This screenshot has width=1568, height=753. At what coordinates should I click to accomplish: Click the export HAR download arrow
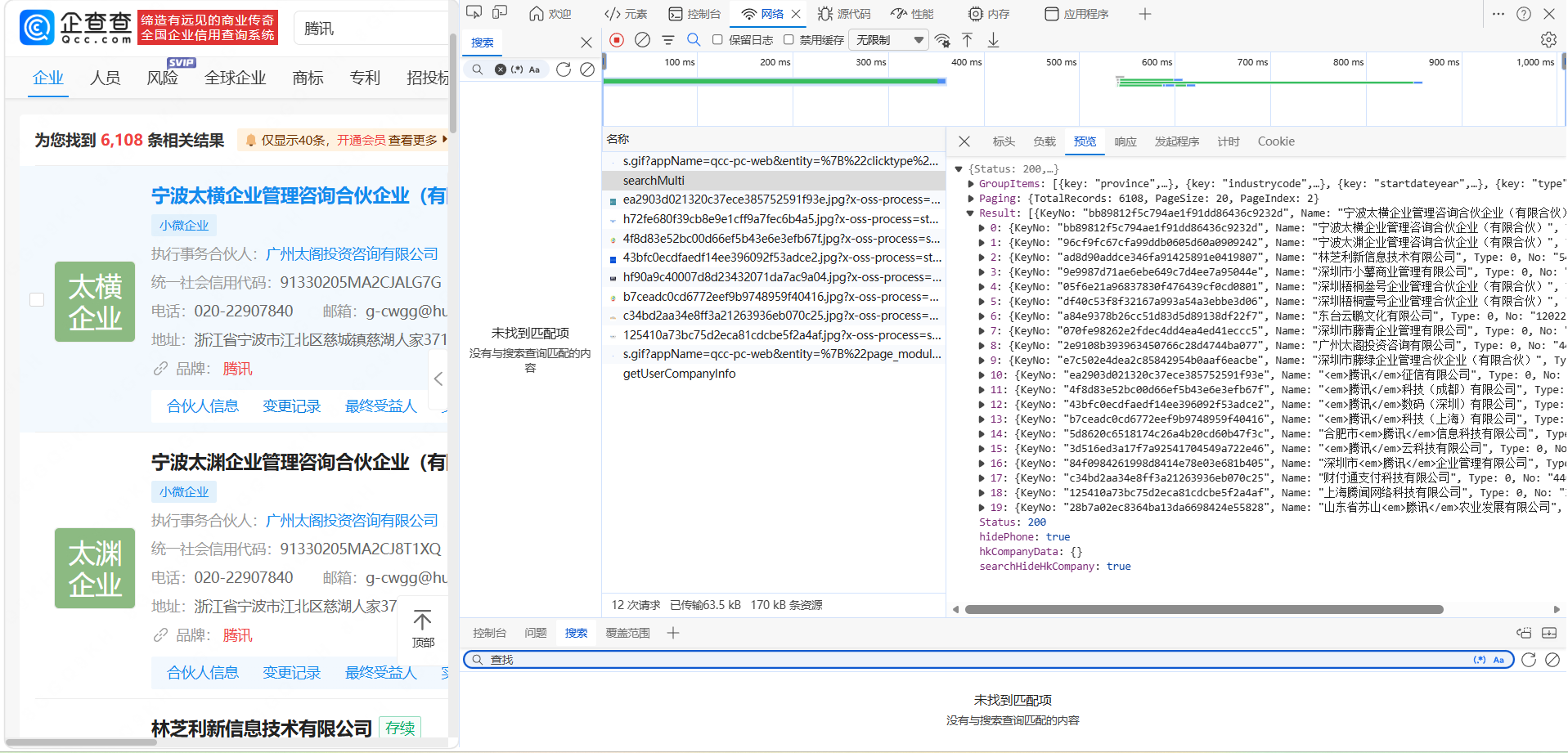[993, 40]
